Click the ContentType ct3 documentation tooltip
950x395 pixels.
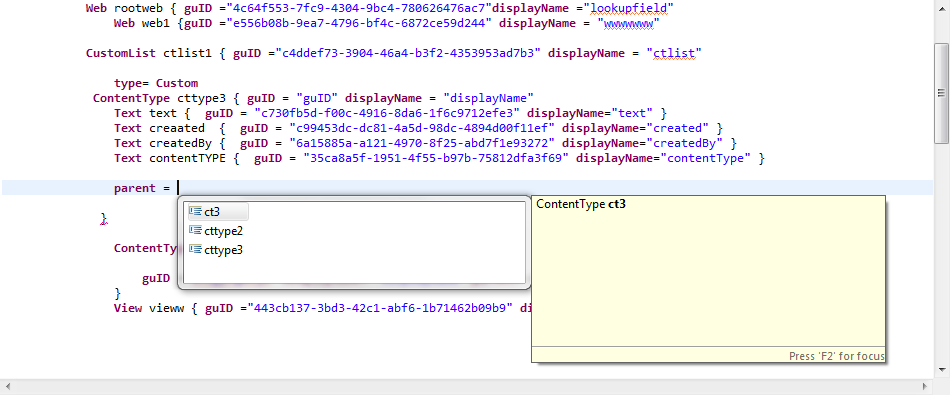pos(708,279)
